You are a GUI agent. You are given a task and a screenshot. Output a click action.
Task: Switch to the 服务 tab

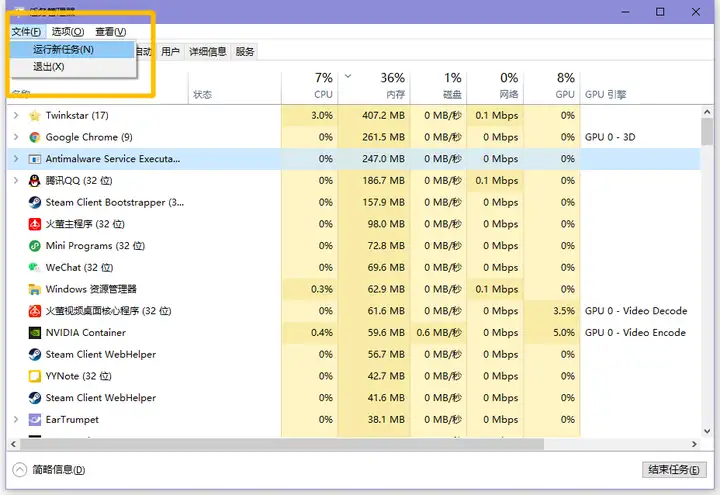(x=245, y=51)
